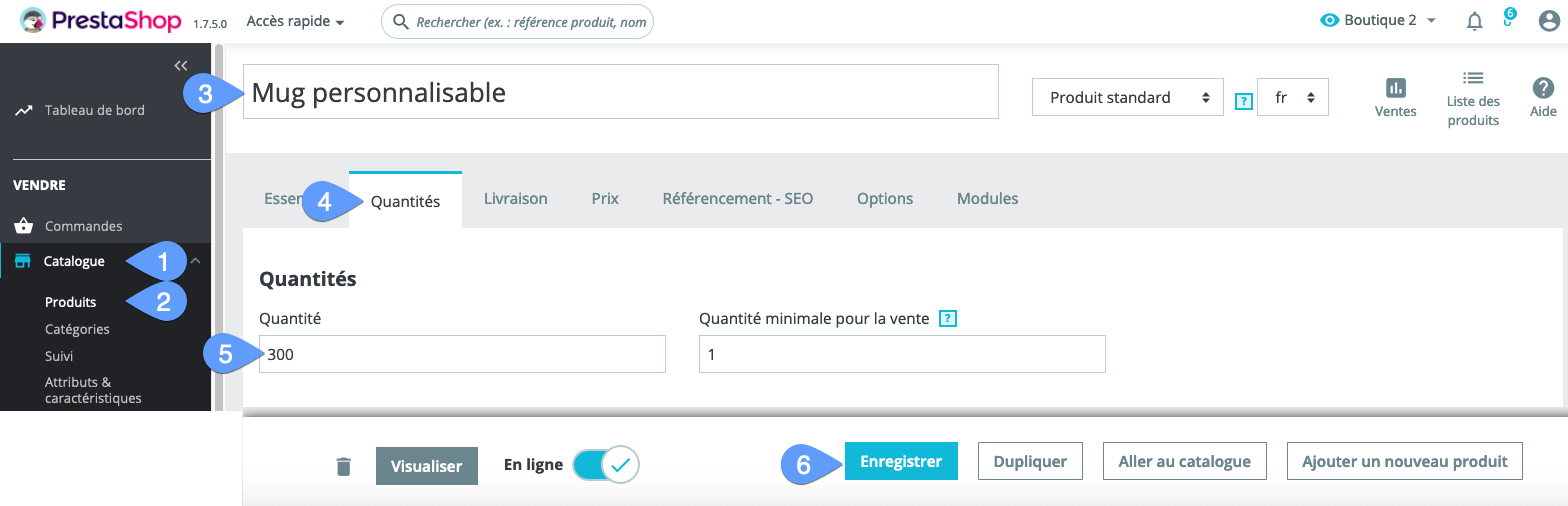Image resolution: width=1568 pixels, height=506 pixels.
Task: Click the Dupliquer button
Action: [x=1029, y=462]
